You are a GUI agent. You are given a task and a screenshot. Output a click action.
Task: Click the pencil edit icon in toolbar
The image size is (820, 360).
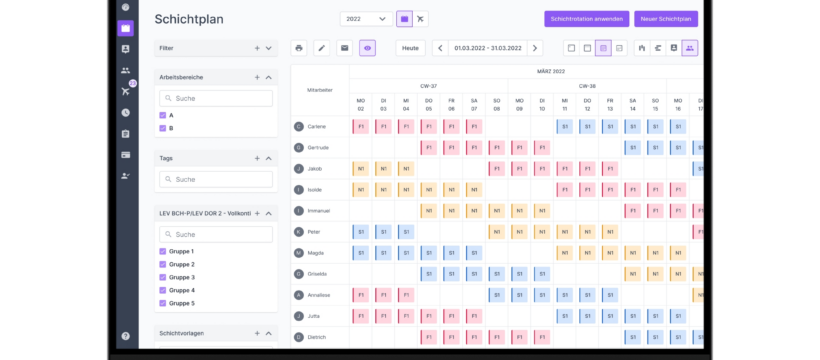coord(322,48)
